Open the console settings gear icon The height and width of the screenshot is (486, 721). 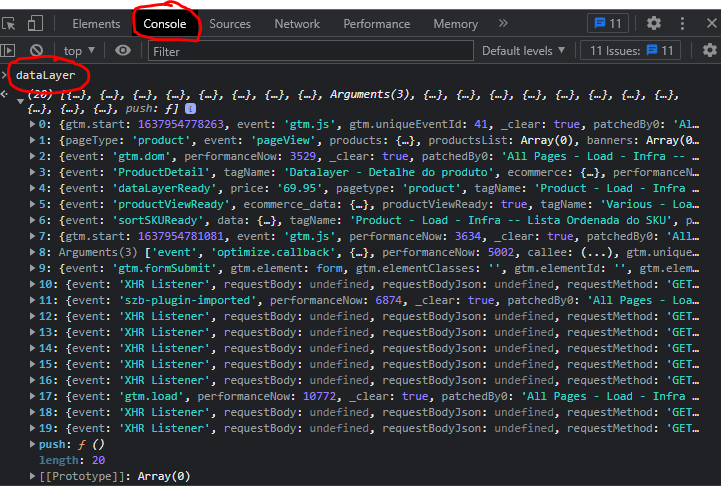[x=710, y=51]
